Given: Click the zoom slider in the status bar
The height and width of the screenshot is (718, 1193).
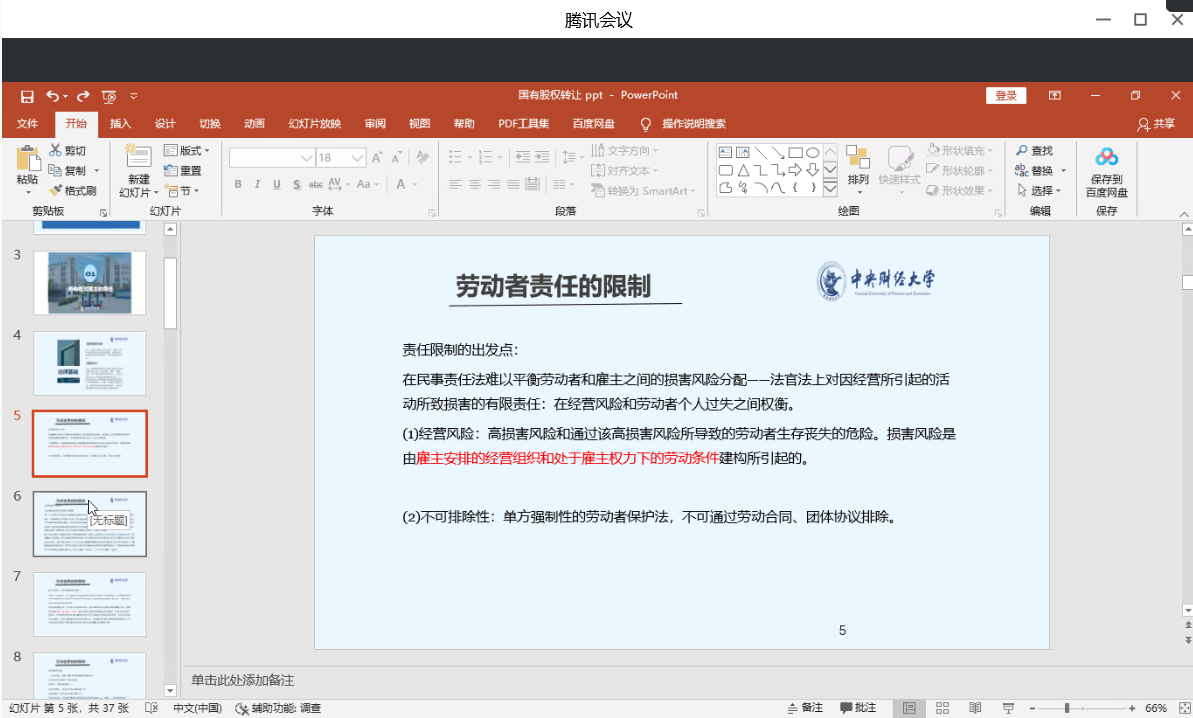Looking at the screenshot, I should pyautogui.click(x=1067, y=708).
